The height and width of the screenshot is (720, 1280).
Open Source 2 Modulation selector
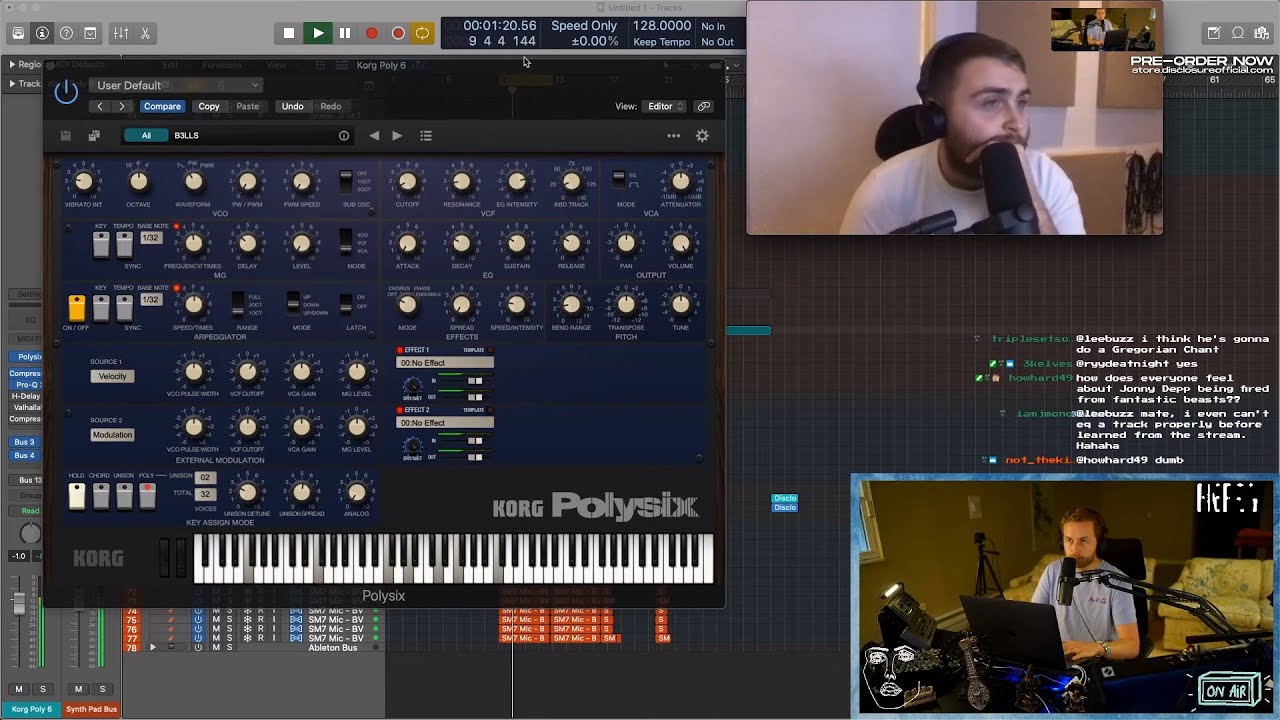tap(112, 435)
